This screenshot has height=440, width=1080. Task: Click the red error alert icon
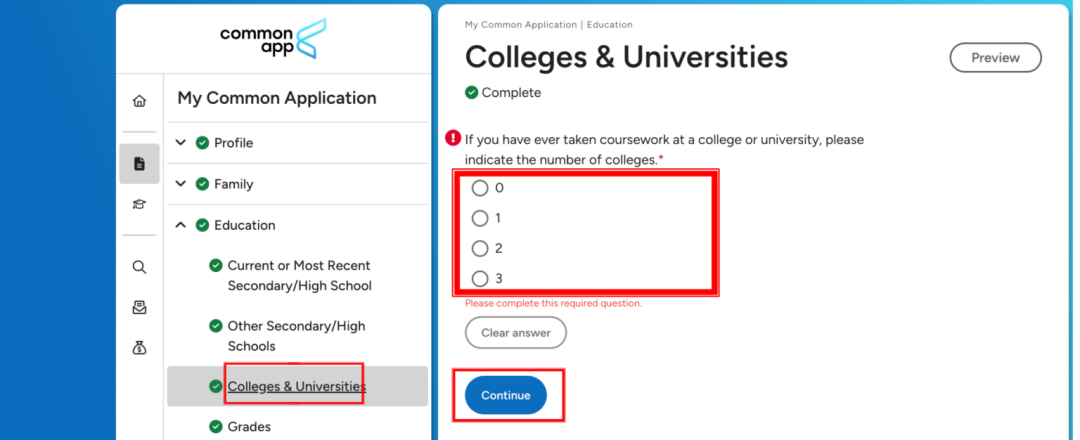pos(453,138)
